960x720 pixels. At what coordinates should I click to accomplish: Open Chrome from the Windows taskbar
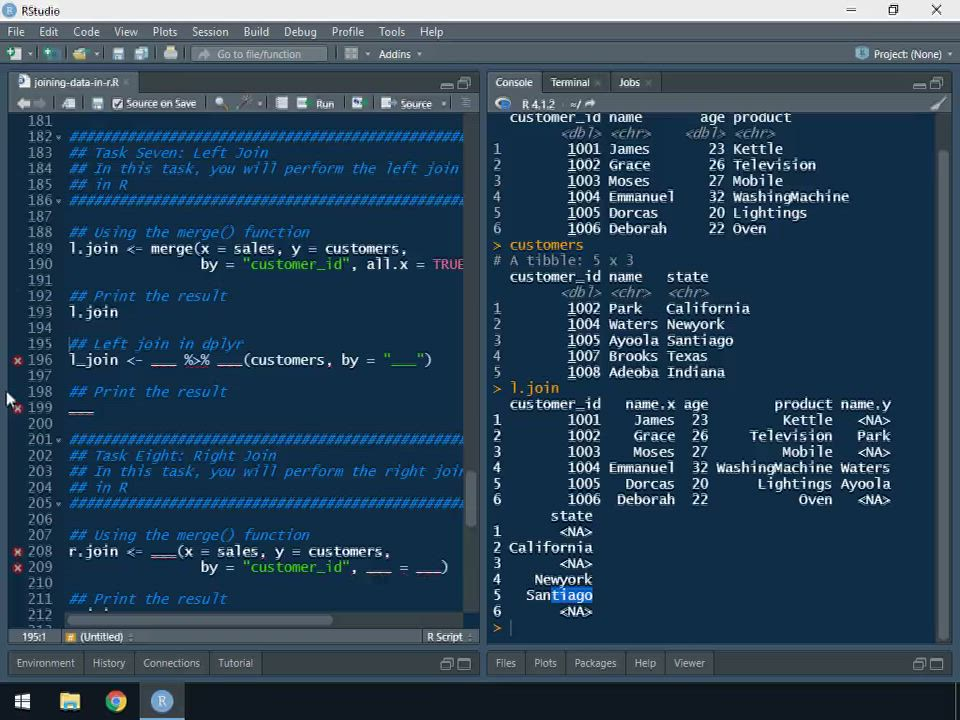coord(116,701)
